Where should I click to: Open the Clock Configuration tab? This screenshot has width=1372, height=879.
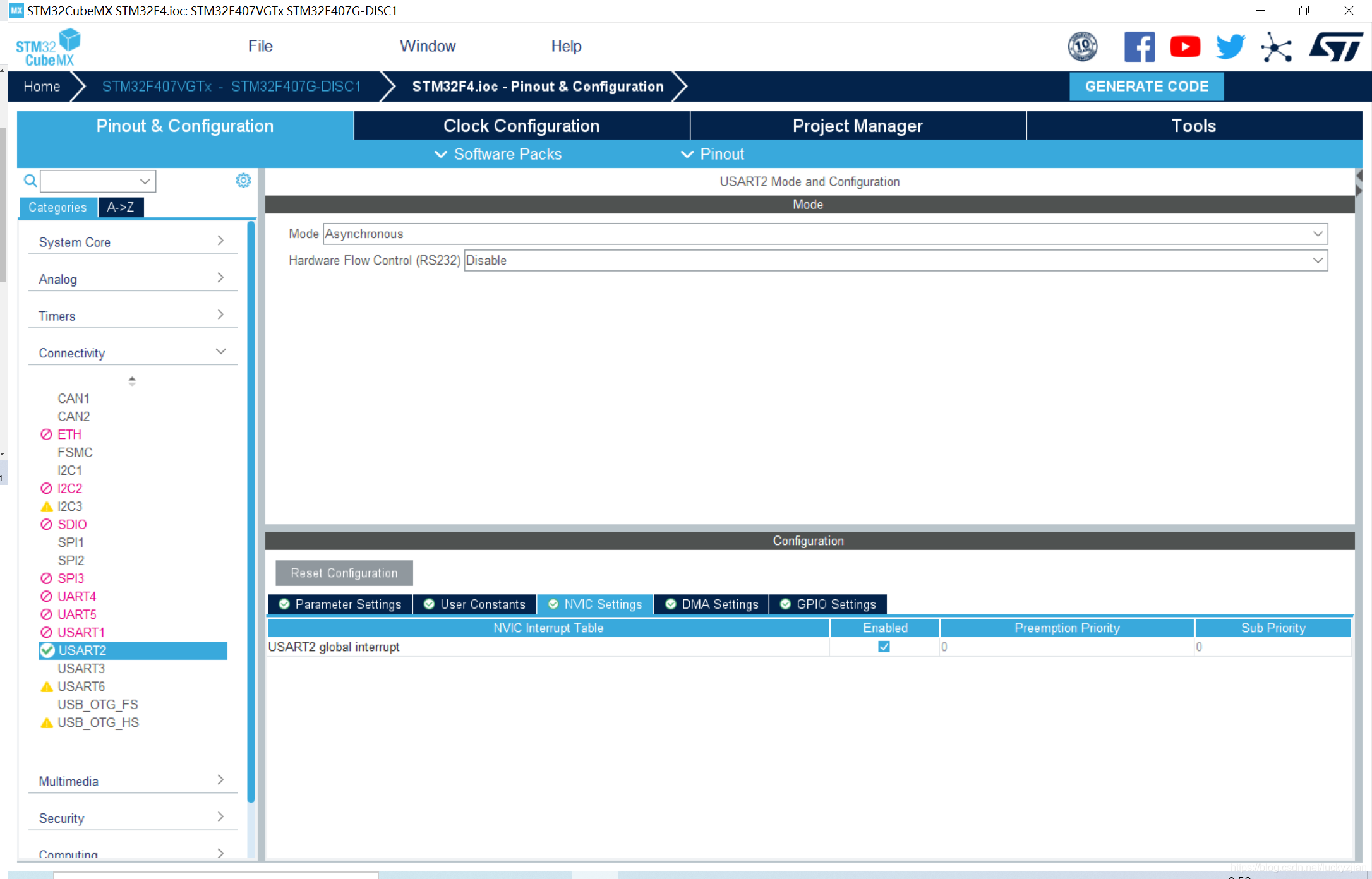[x=521, y=126]
